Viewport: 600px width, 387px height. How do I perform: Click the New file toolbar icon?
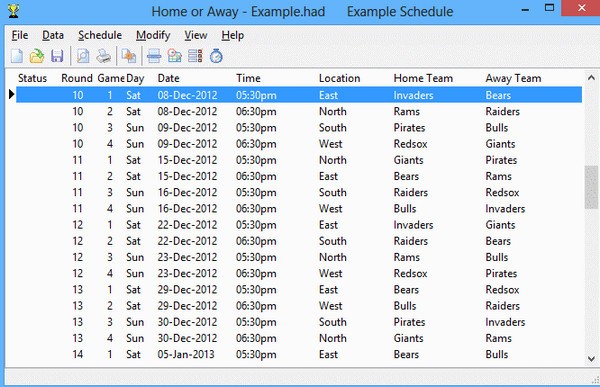tap(17, 56)
